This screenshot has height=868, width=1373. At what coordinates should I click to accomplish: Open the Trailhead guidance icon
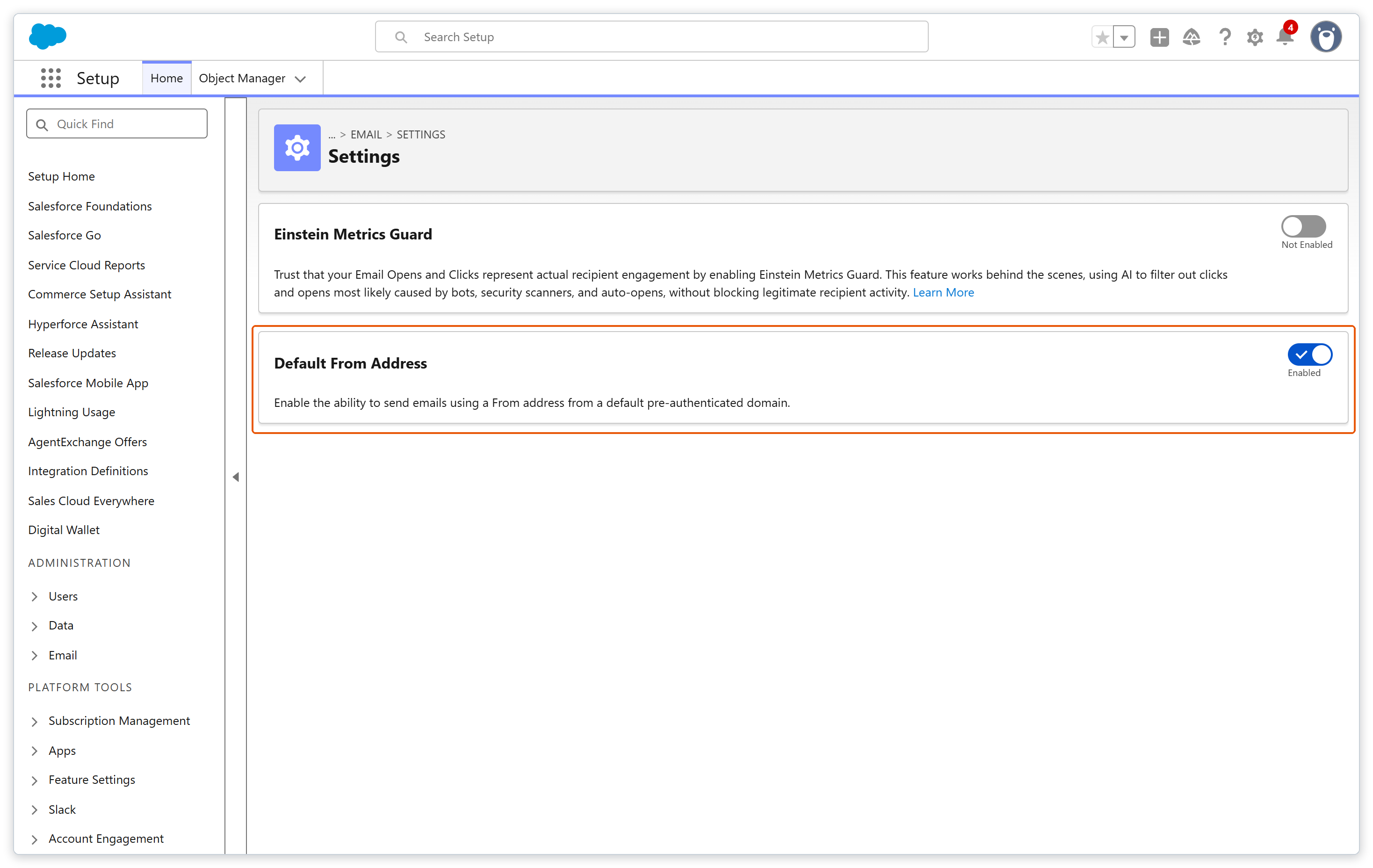1191,37
